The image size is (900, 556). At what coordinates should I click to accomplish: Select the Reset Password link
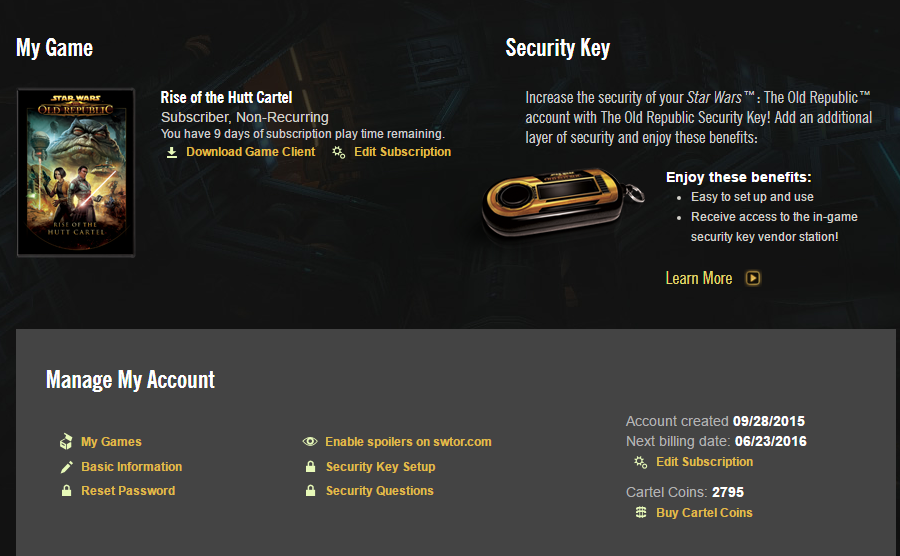[x=128, y=491]
